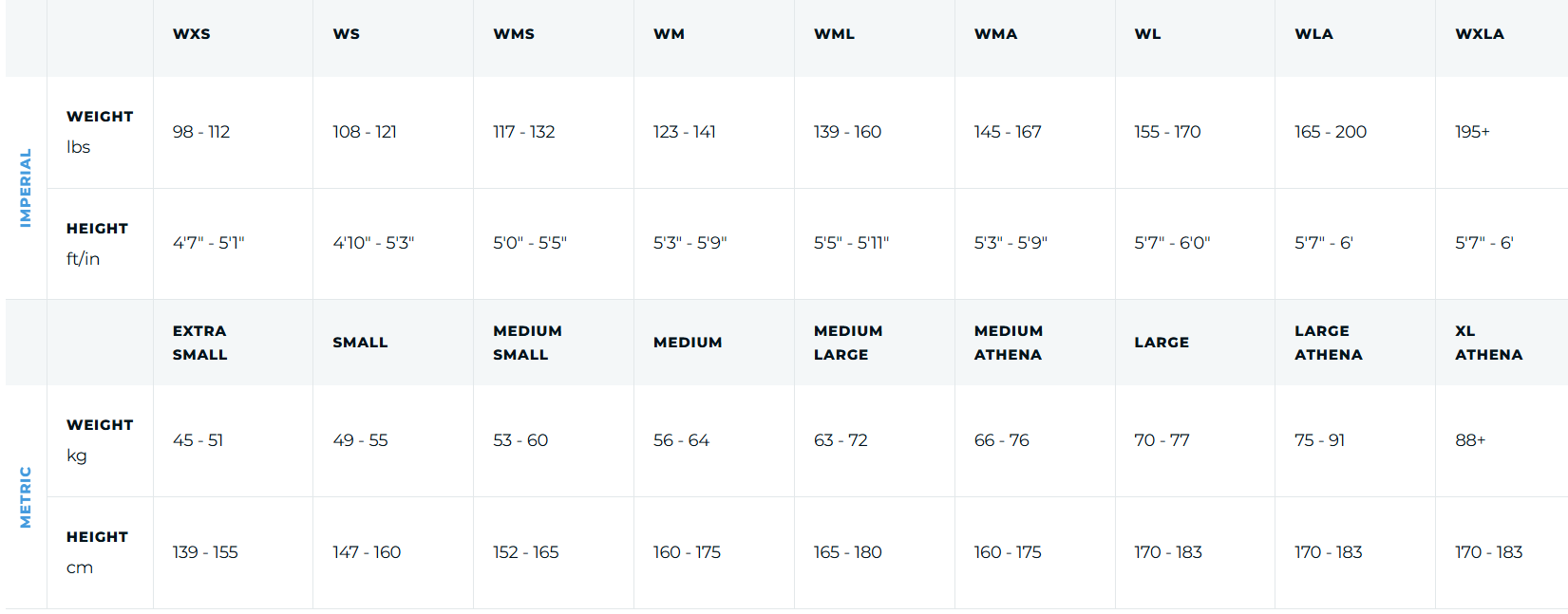Screen dimensions: 1568x614
Task: Click the EXTRA SMALL size label
Action: point(199,343)
